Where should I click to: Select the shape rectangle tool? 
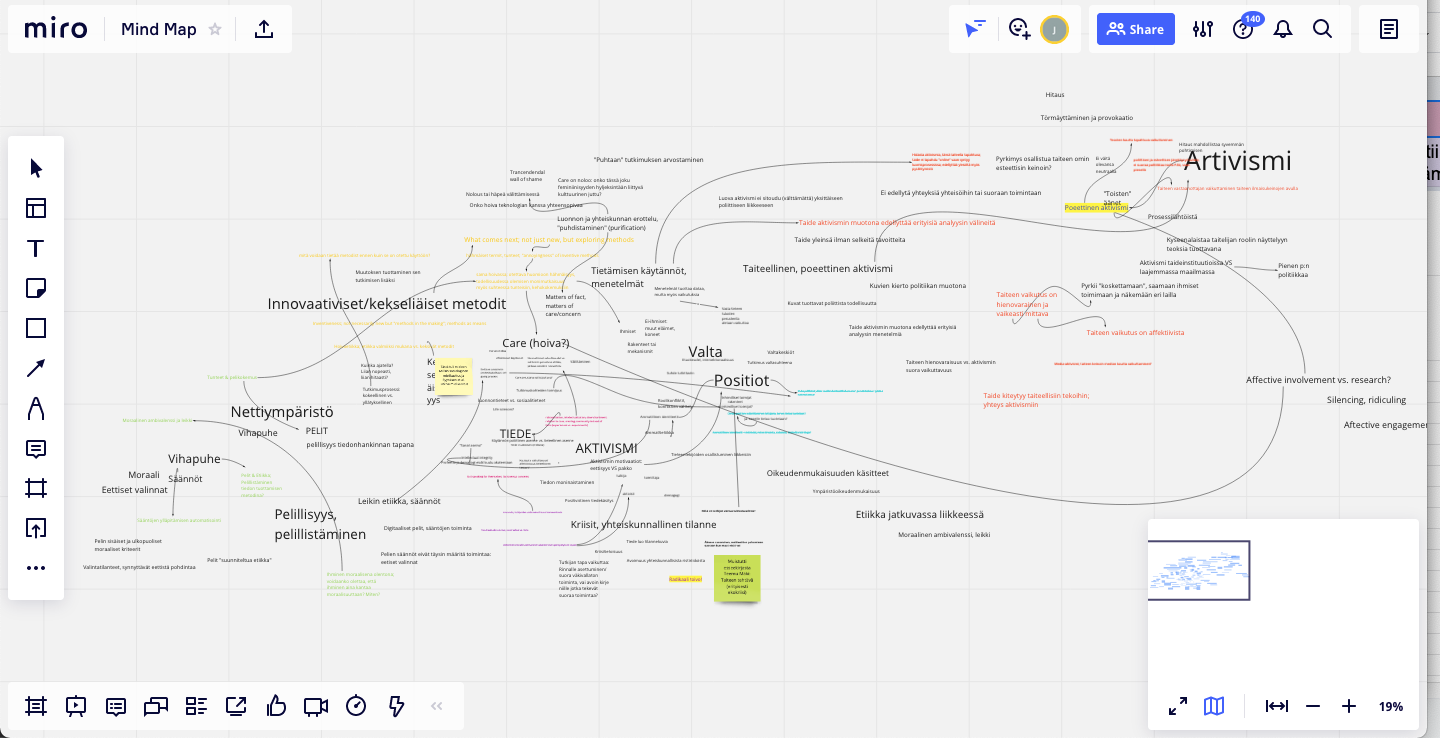coord(36,328)
